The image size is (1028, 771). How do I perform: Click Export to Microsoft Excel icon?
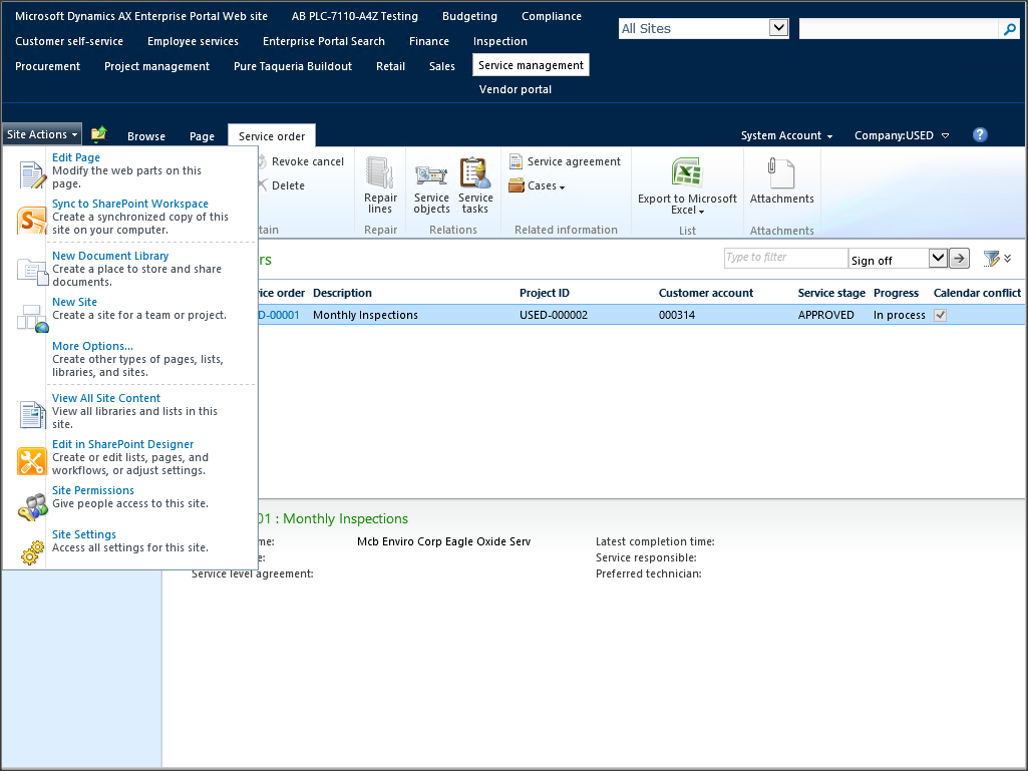click(x=687, y=173)
